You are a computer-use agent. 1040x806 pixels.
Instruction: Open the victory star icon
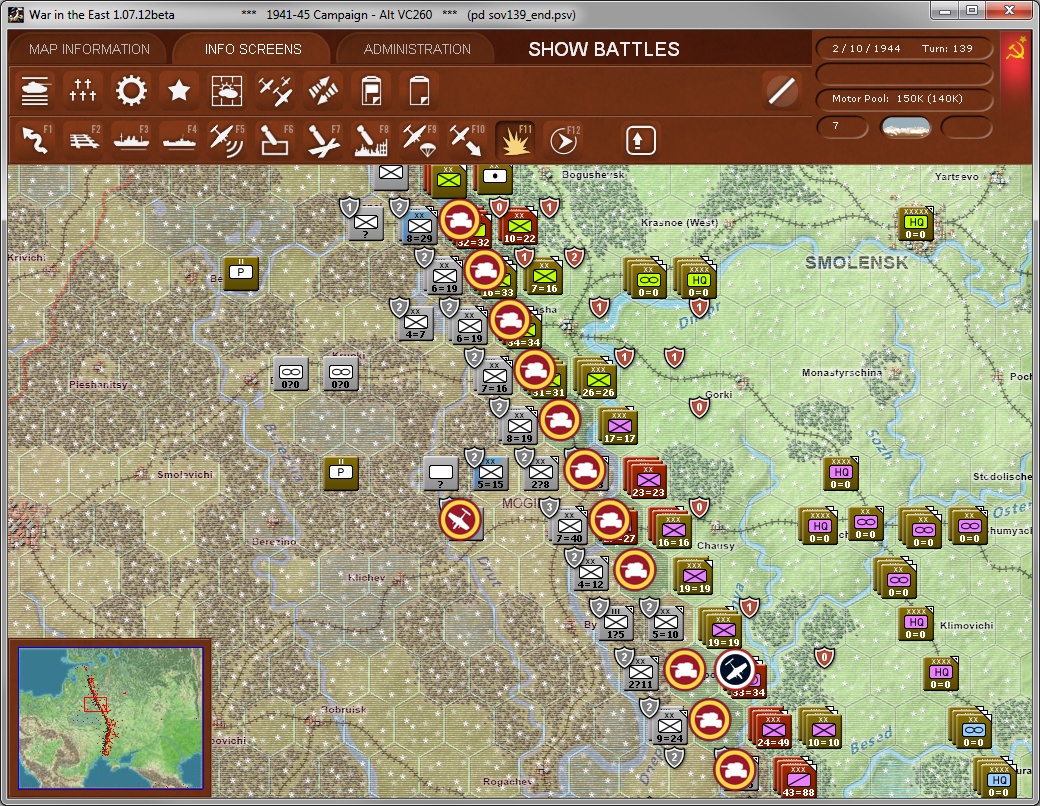pyautogui.click(x=178, y=91)
